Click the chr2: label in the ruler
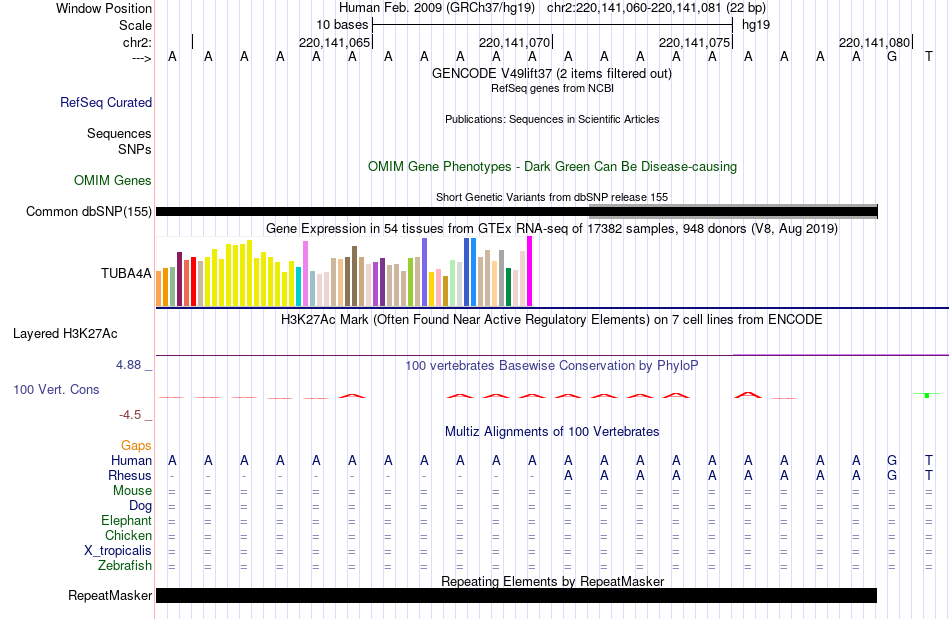The height and width of the screenshot is (619, 950). [137, 42]
